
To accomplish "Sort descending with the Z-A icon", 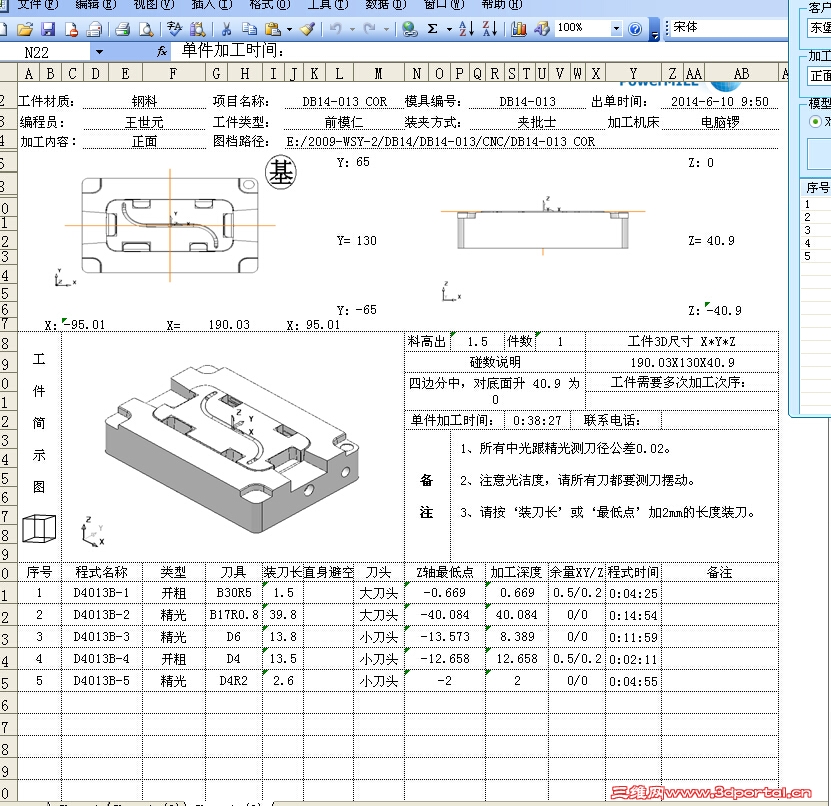I will 490,29.
